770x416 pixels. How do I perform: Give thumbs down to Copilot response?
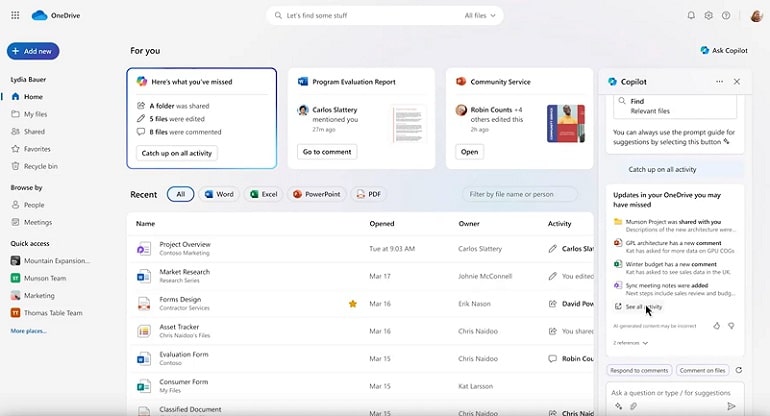[x=731, y=326]
